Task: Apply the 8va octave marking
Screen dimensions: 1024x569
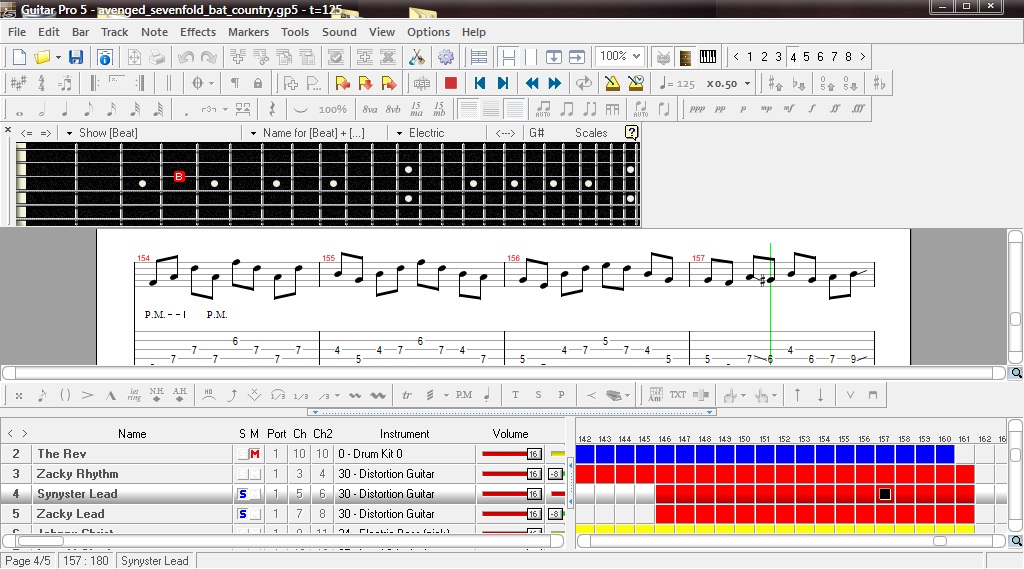Action: 370,109
